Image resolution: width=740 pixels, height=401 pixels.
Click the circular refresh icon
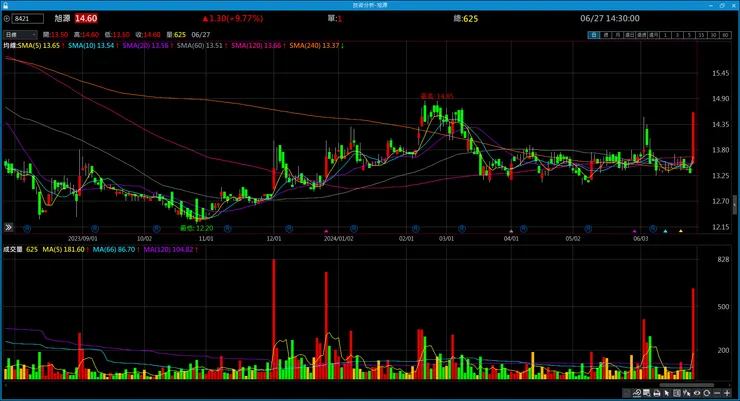point(706,393)
